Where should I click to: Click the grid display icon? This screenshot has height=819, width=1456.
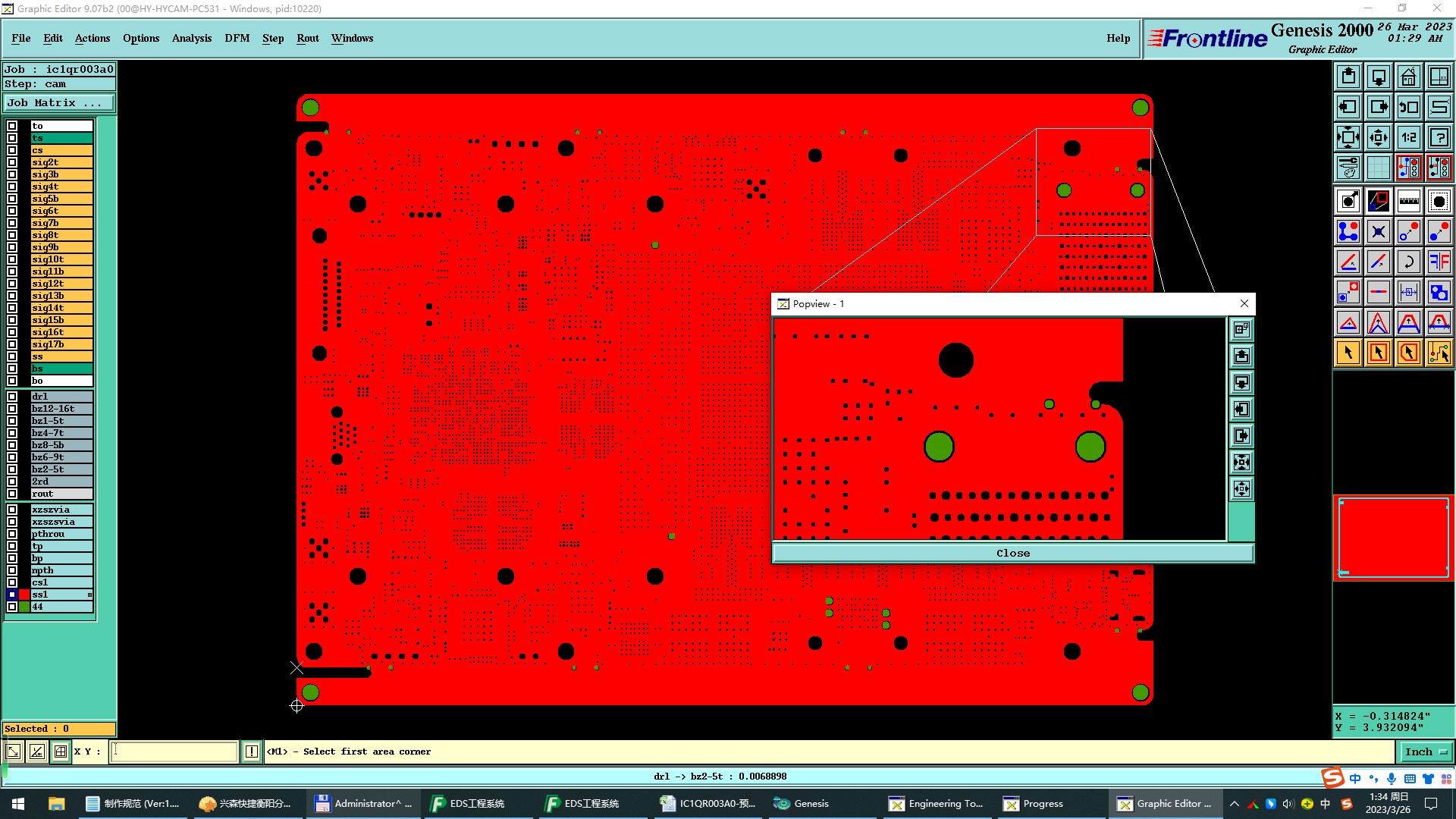[x=1378, y=168]
